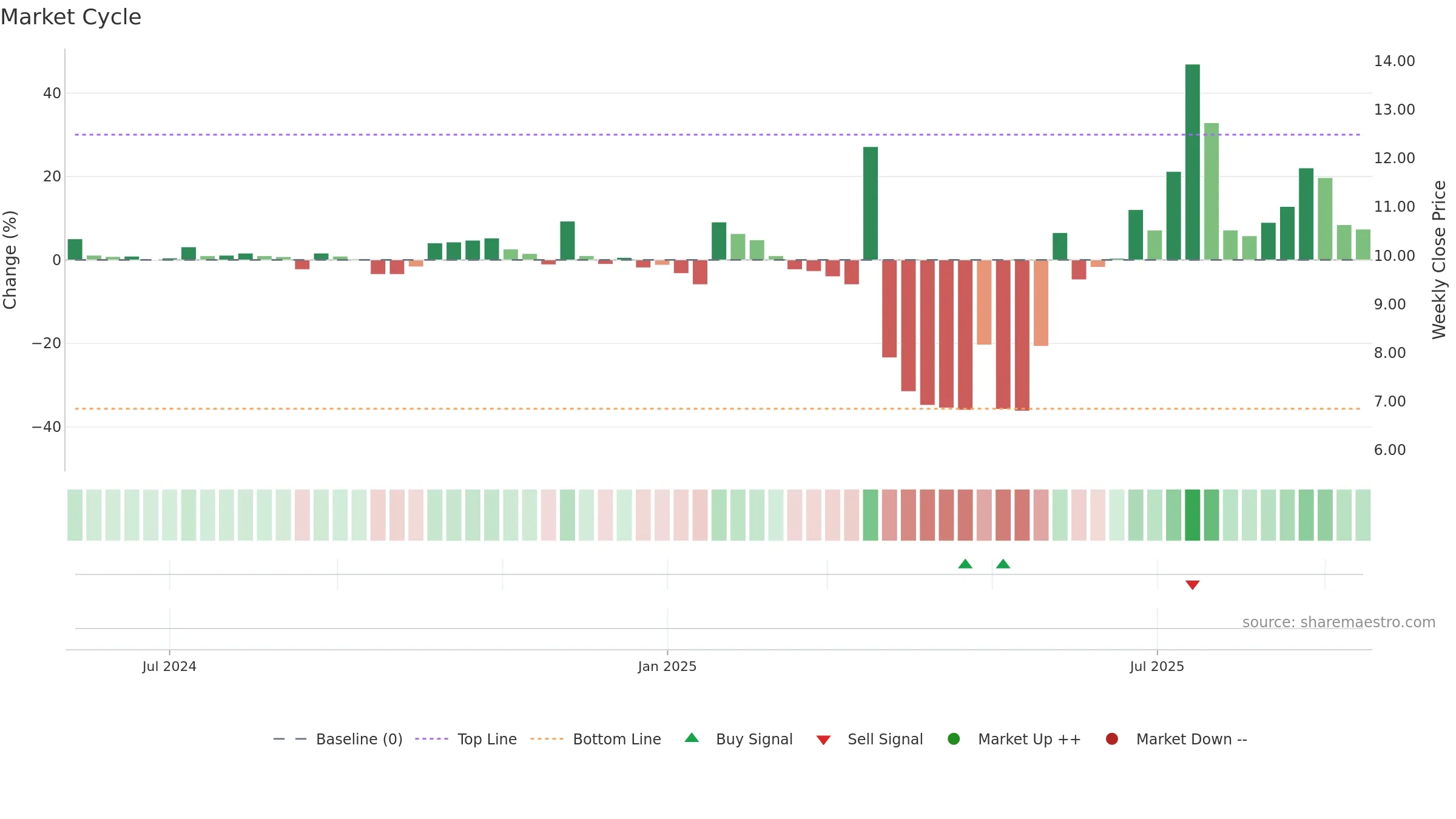
Task: Click the Jul 2024 axis label
Action: click(169, 666)
